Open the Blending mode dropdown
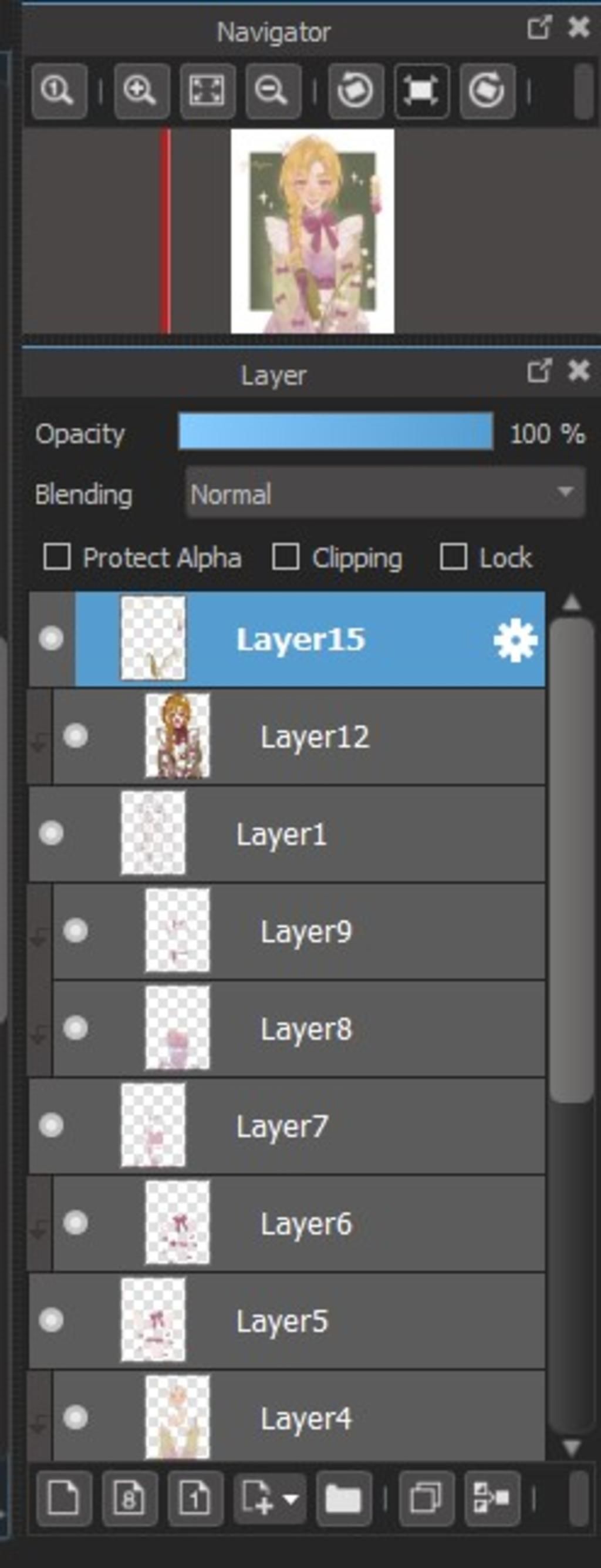This screenshot has width=601, height=1568. coord(385,493)
